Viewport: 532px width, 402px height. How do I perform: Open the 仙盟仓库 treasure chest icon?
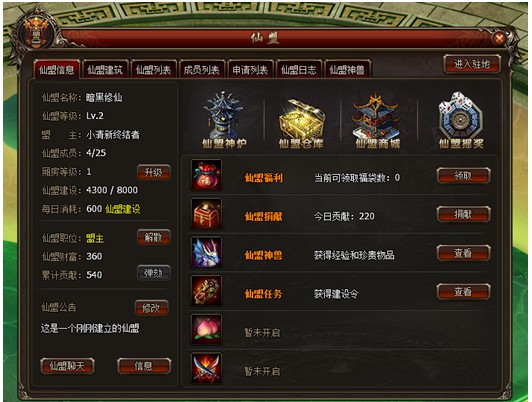tap(301, 124)
